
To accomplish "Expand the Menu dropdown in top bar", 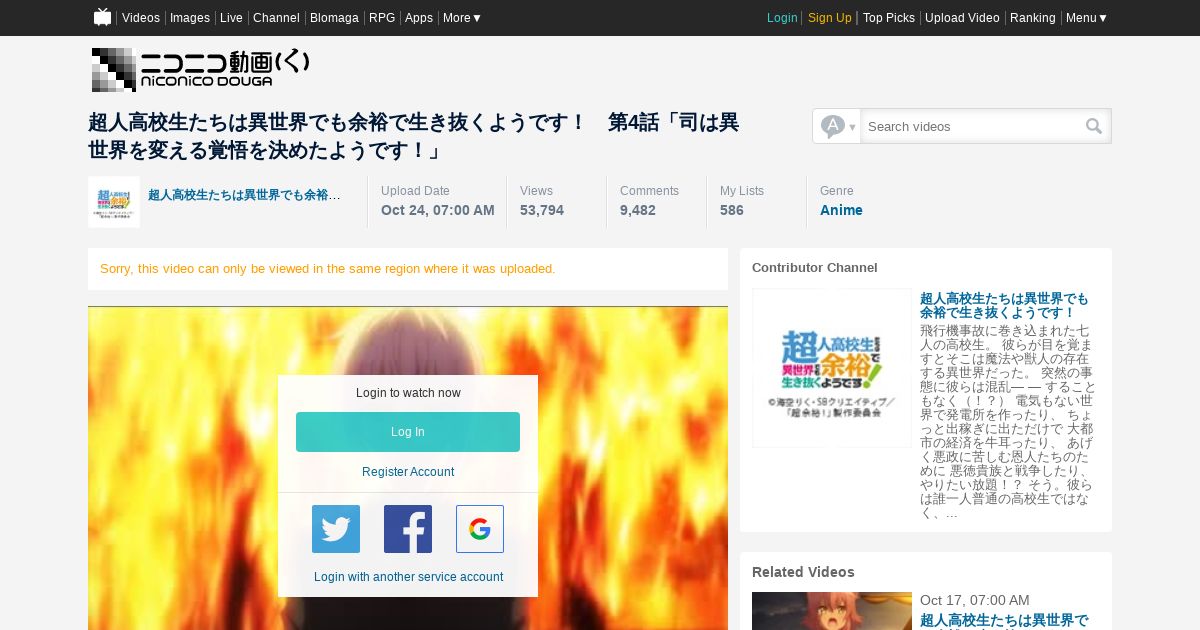I will click(1086, 18).
